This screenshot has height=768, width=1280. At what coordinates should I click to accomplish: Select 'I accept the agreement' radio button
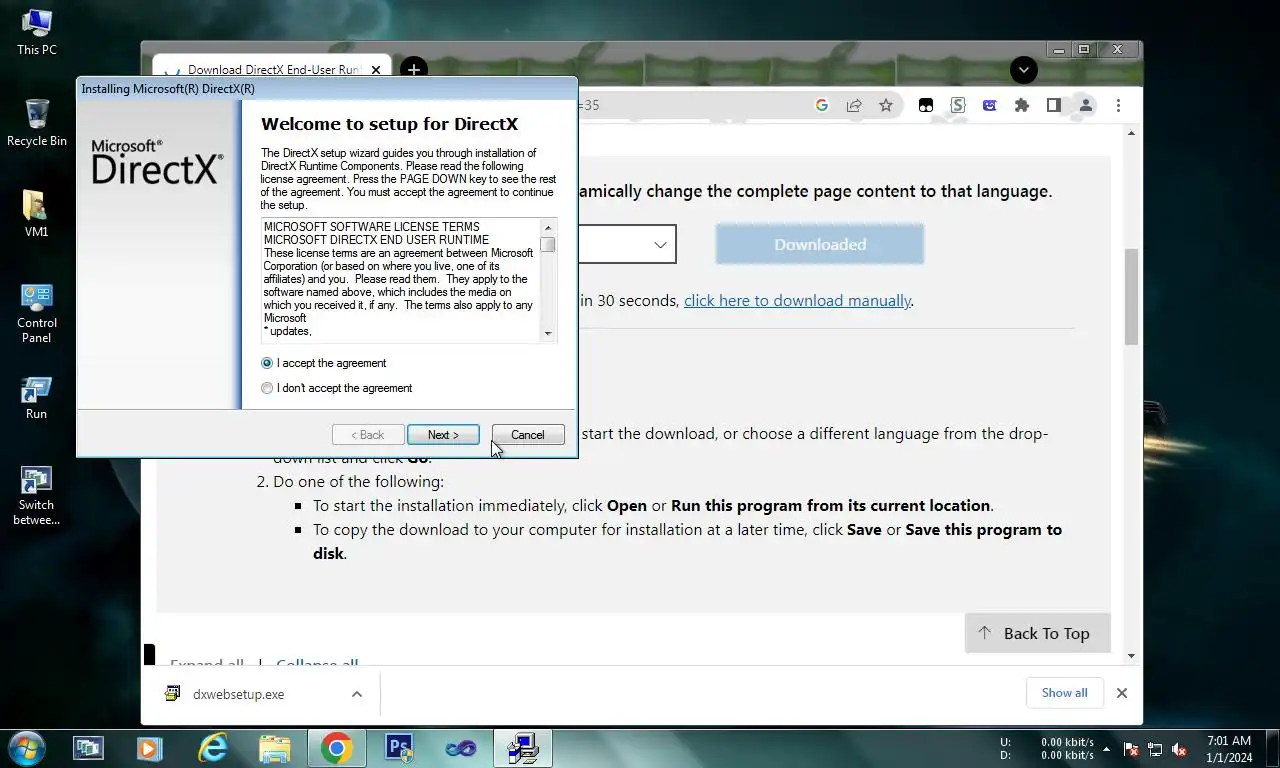click(x=267, y=363)
